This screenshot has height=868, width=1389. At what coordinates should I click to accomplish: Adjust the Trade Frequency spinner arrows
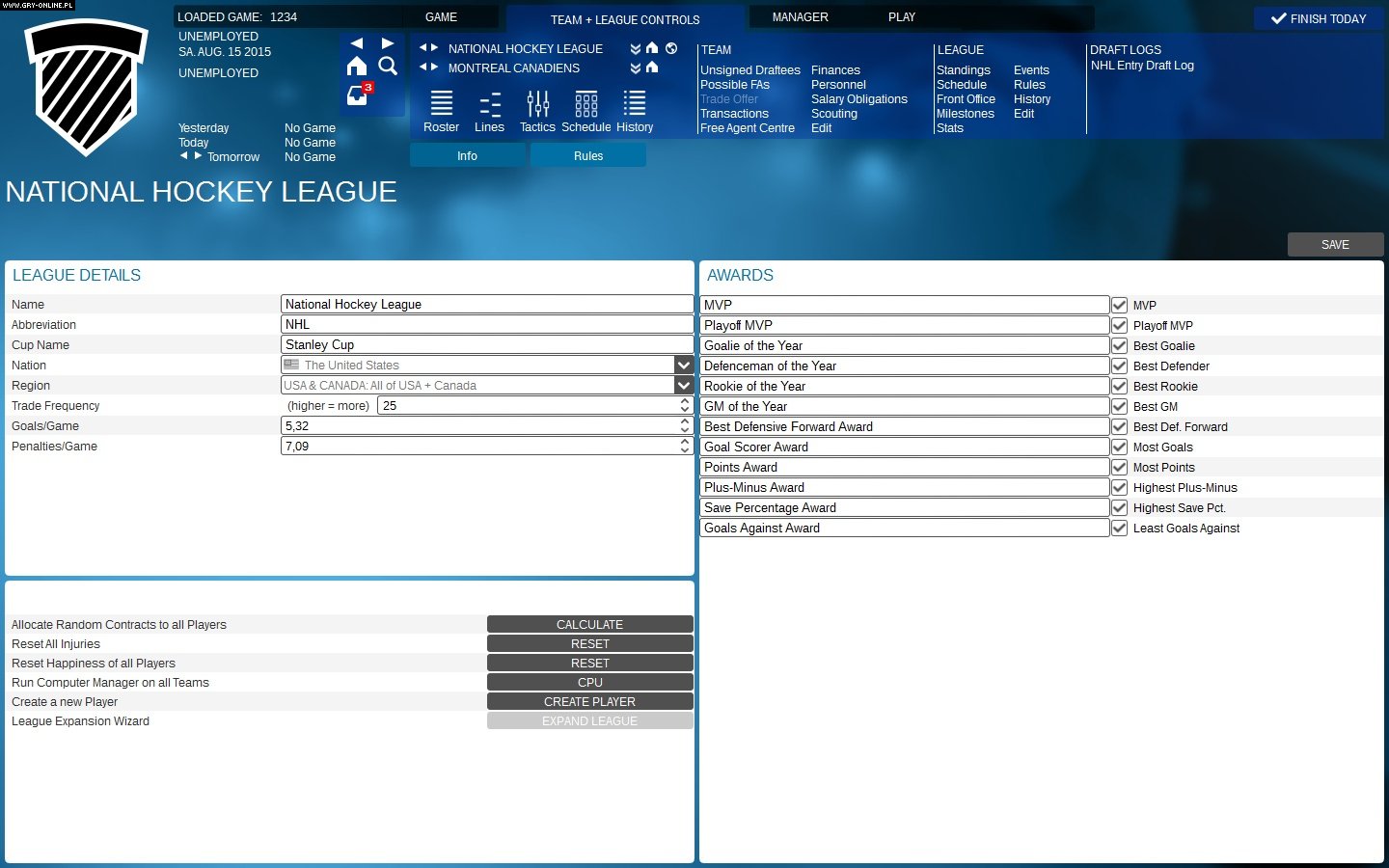pyautogui.click(x=685, y=405)
